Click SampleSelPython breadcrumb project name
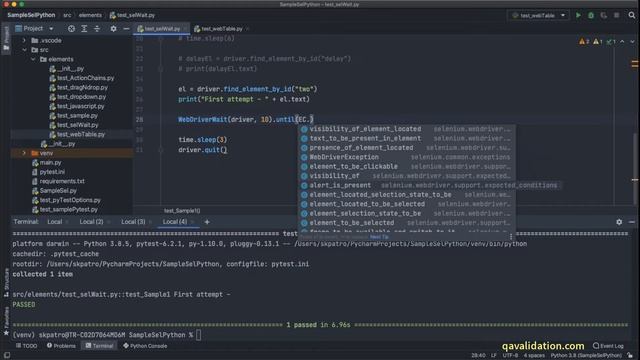 click(31, 15)
